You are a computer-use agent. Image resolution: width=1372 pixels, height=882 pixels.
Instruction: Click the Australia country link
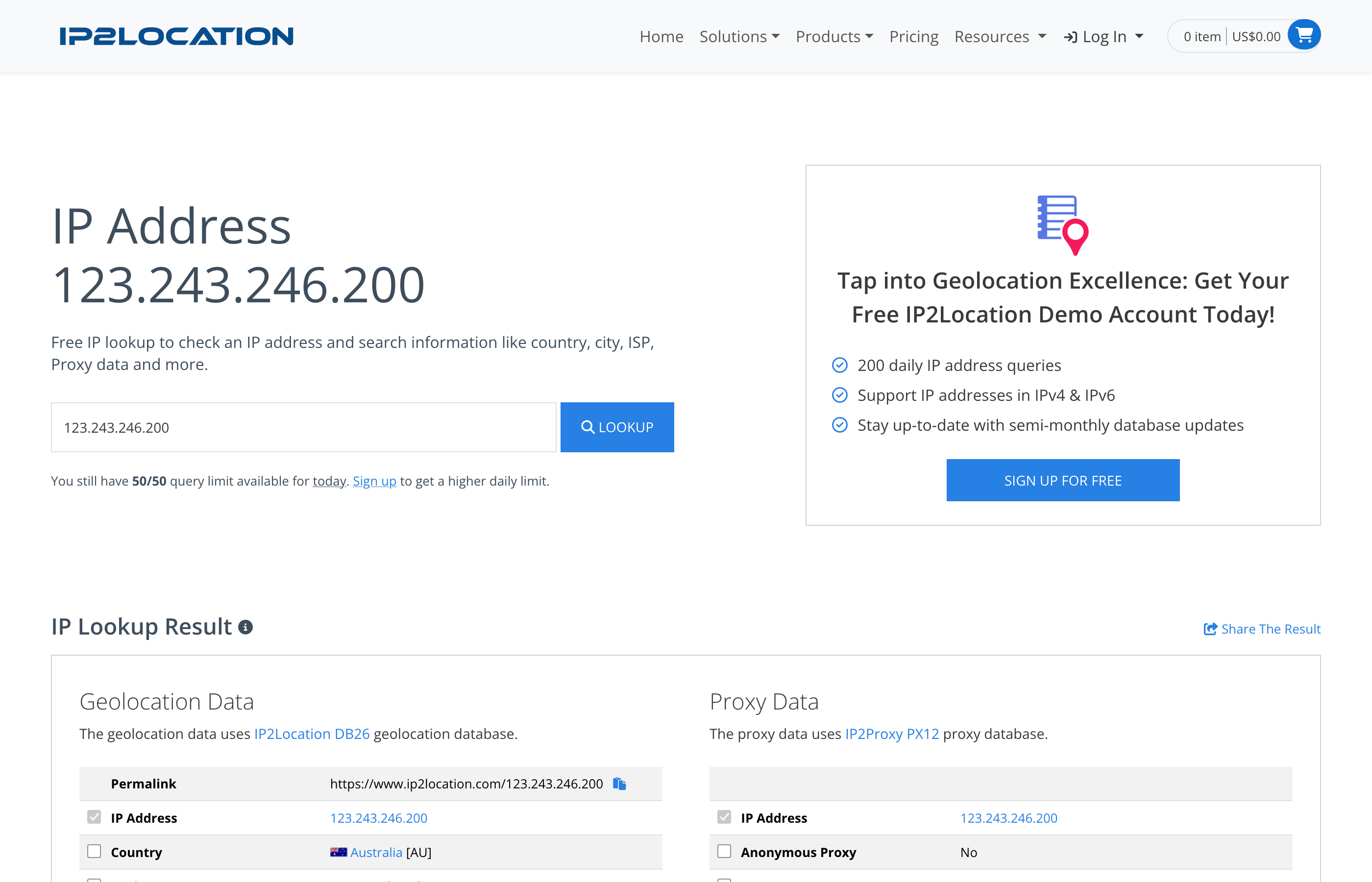pyautogui.click(x=376, y=852)
